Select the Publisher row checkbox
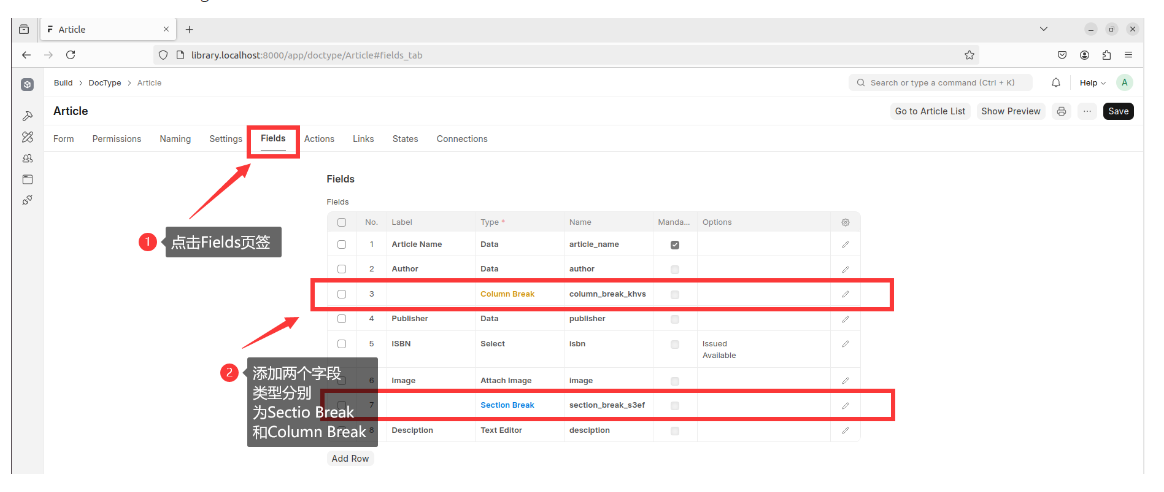This screenshot has width=1164, height=492. (x=341, y=318)
